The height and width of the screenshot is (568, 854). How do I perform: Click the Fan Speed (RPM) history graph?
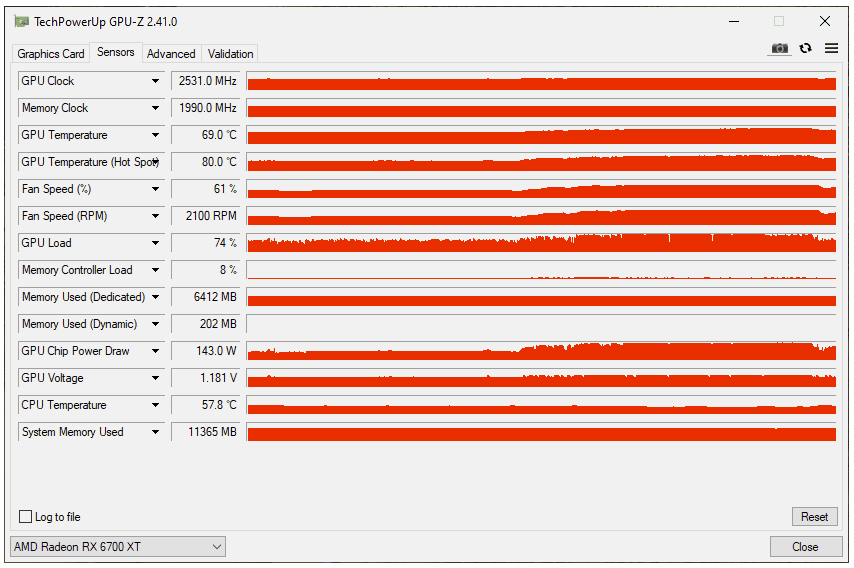tap(541, 216)
